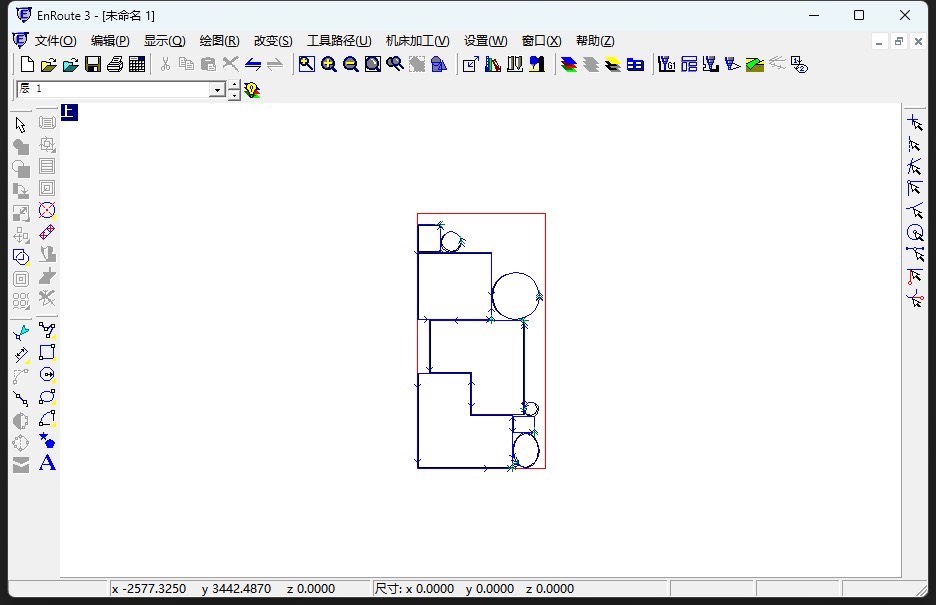This screenshot has width=936, height=605.
Task: Select the Zoom Out magnifier icon
Action: tap(351, 65)
